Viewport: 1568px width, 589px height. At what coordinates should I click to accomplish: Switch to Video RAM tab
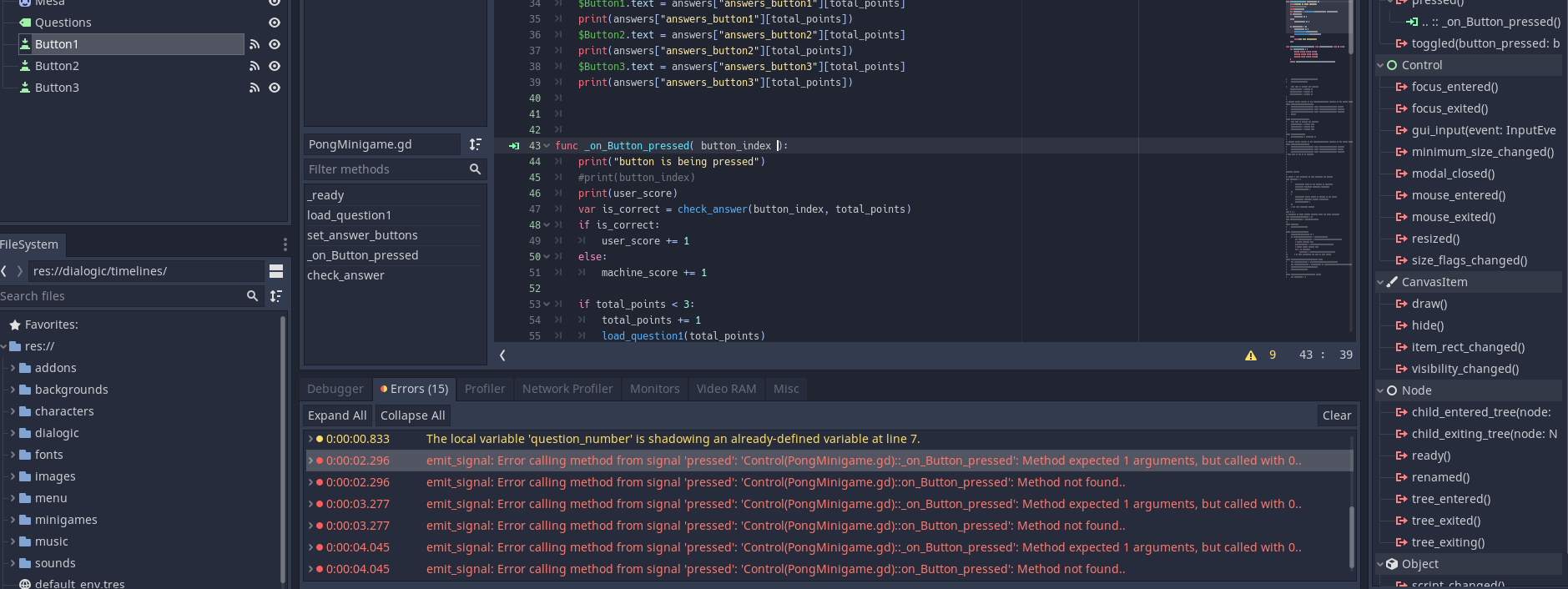pyautogui.click(x=727, y=389)
